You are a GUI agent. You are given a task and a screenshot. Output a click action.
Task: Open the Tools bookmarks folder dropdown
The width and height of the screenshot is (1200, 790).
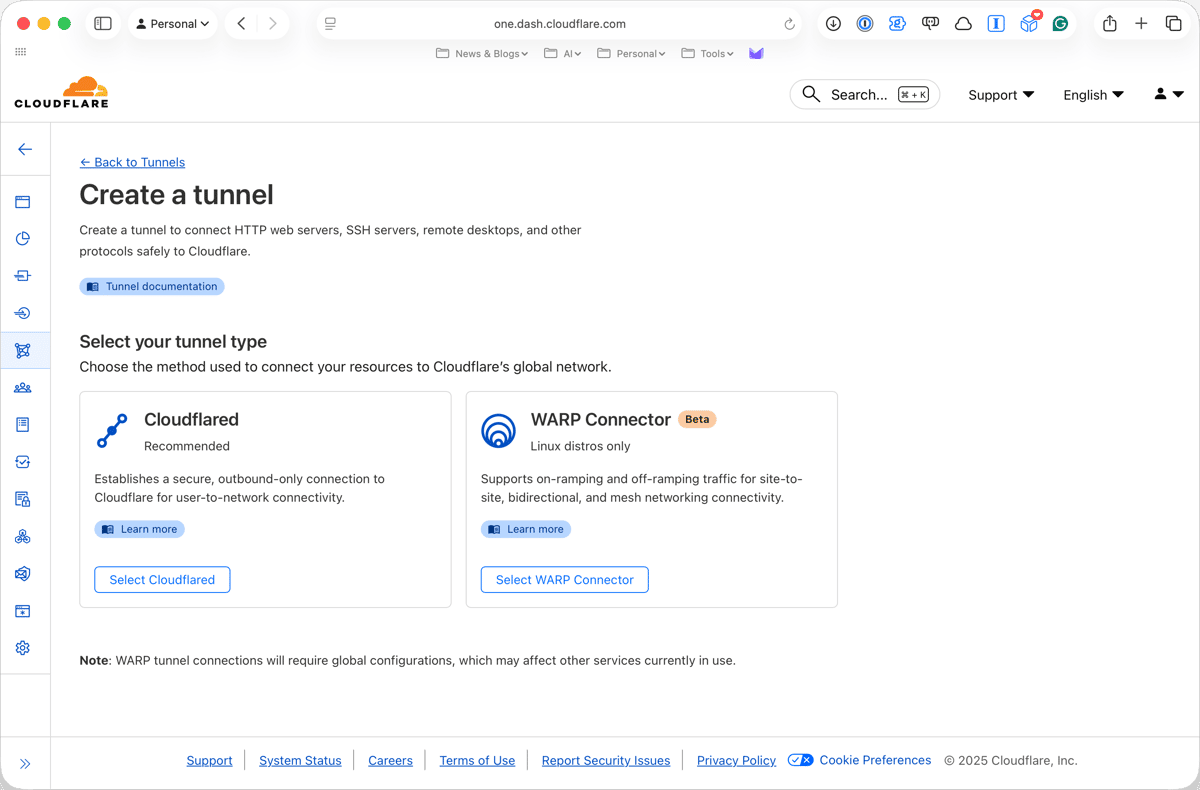tap(707, 53)
